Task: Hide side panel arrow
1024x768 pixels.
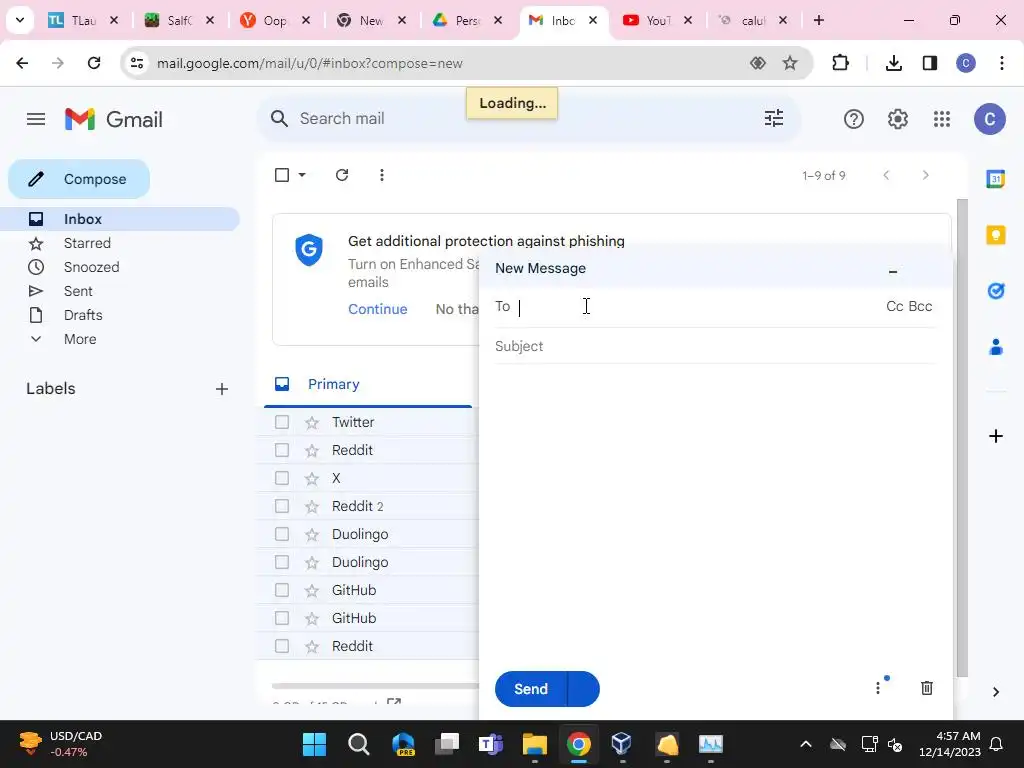Action: click(995, 692)
